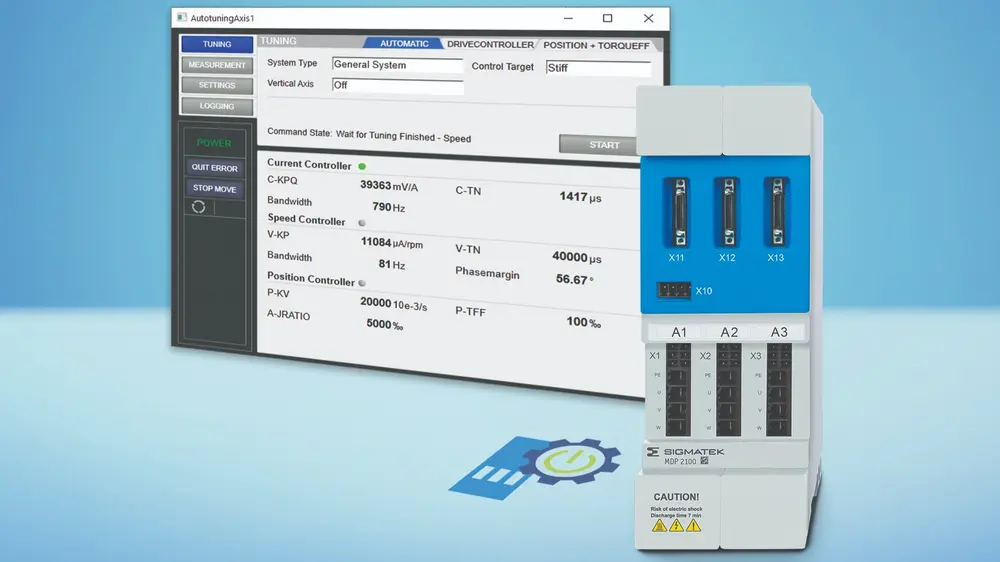Toggle the Position Controller status indicator
This screenshot has width=1000, height=562.
pos(362,283)
